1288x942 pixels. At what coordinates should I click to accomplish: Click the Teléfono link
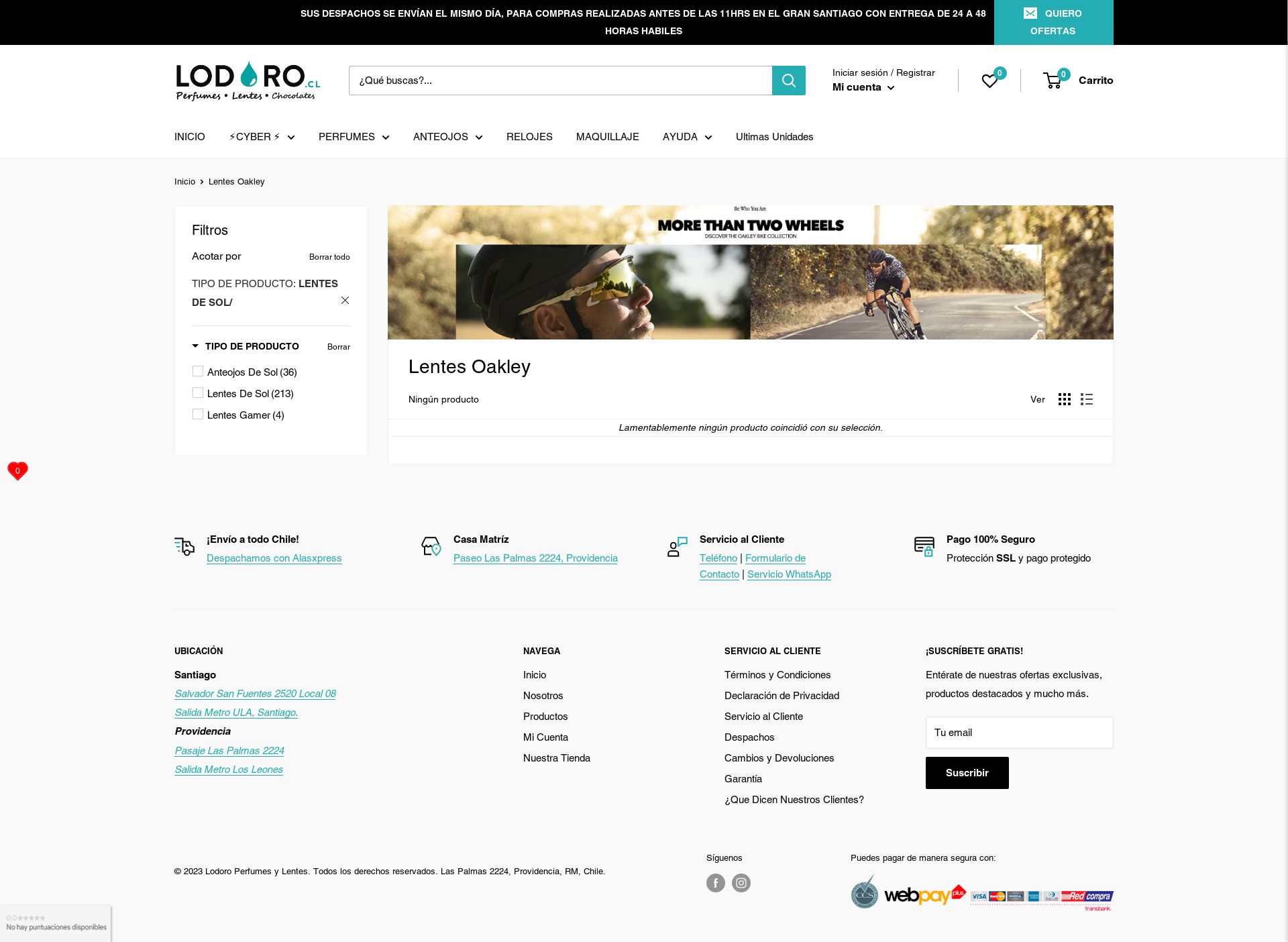(x=718, y=558)
